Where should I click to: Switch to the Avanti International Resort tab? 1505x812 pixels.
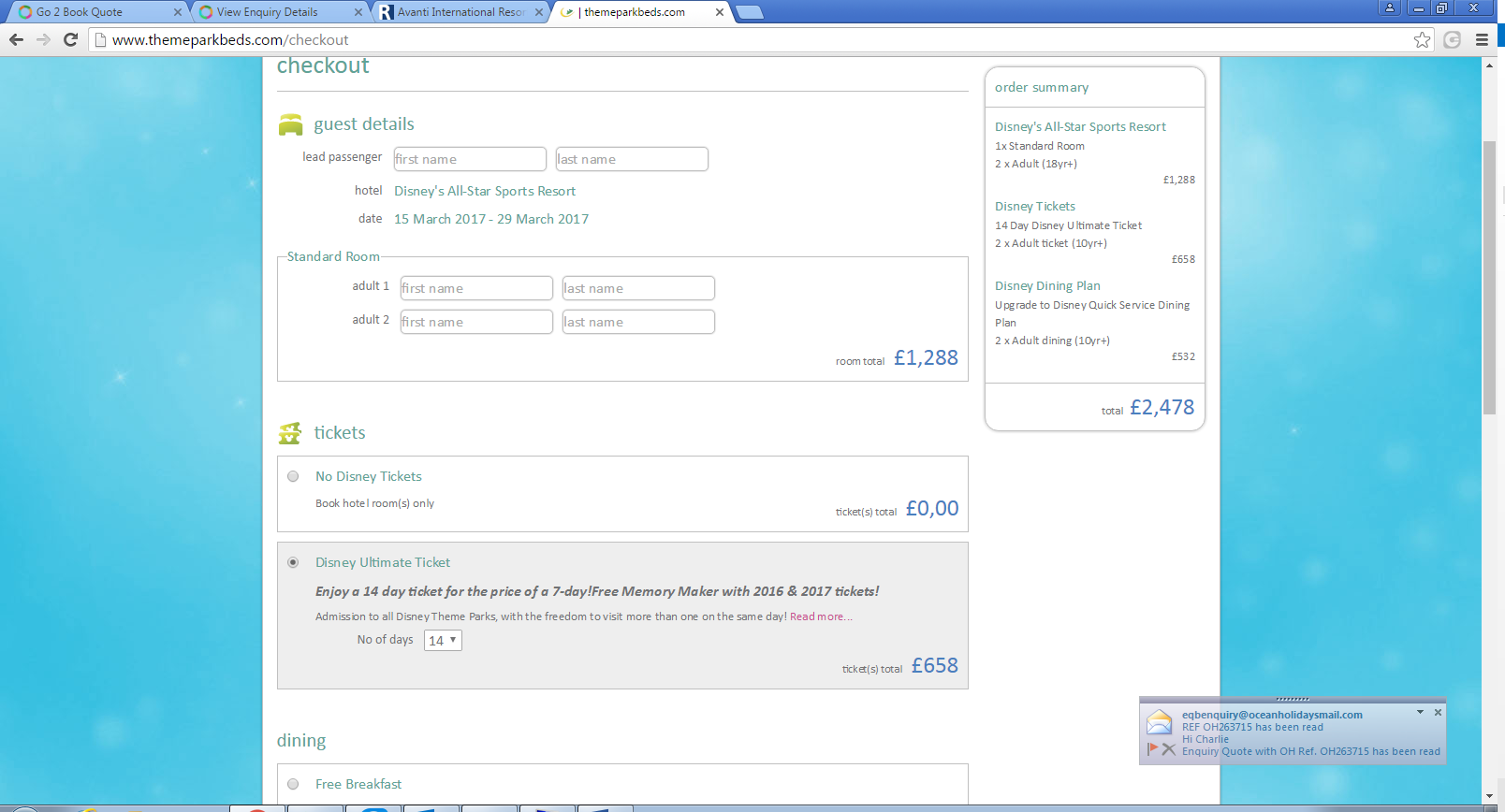(457, 12)
